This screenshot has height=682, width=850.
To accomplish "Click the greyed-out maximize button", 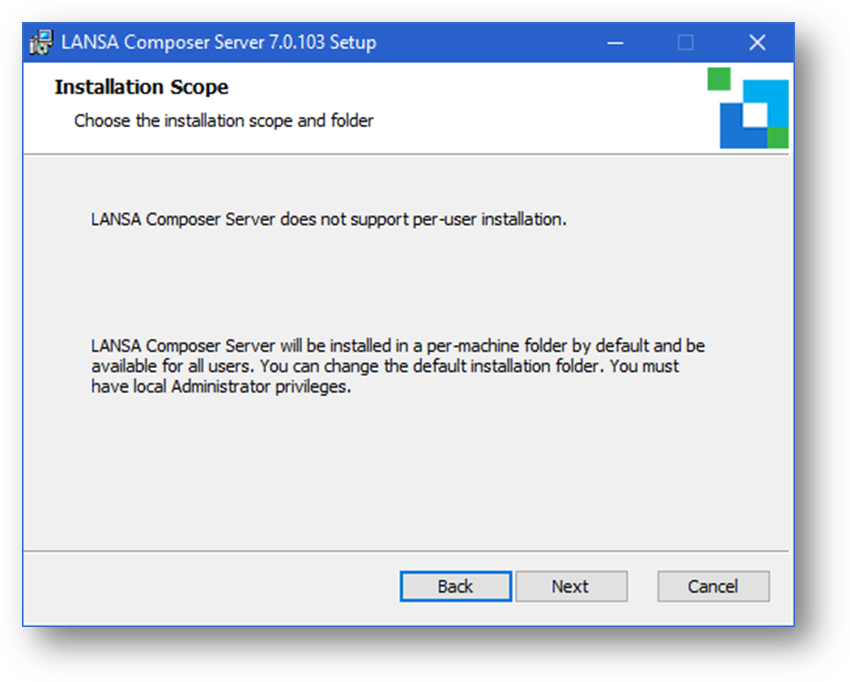I will click(x=685, y=43).
